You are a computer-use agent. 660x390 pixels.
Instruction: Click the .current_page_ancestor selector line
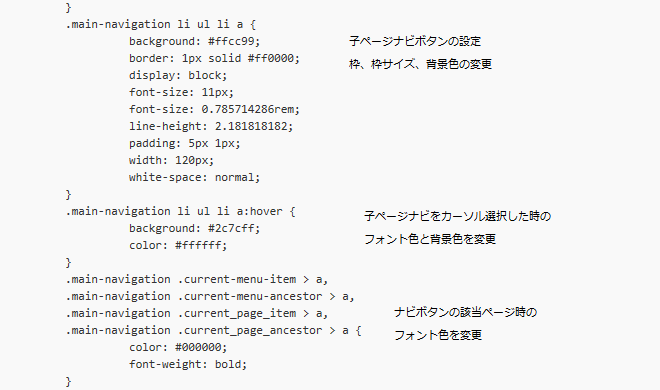click(213, 330)
